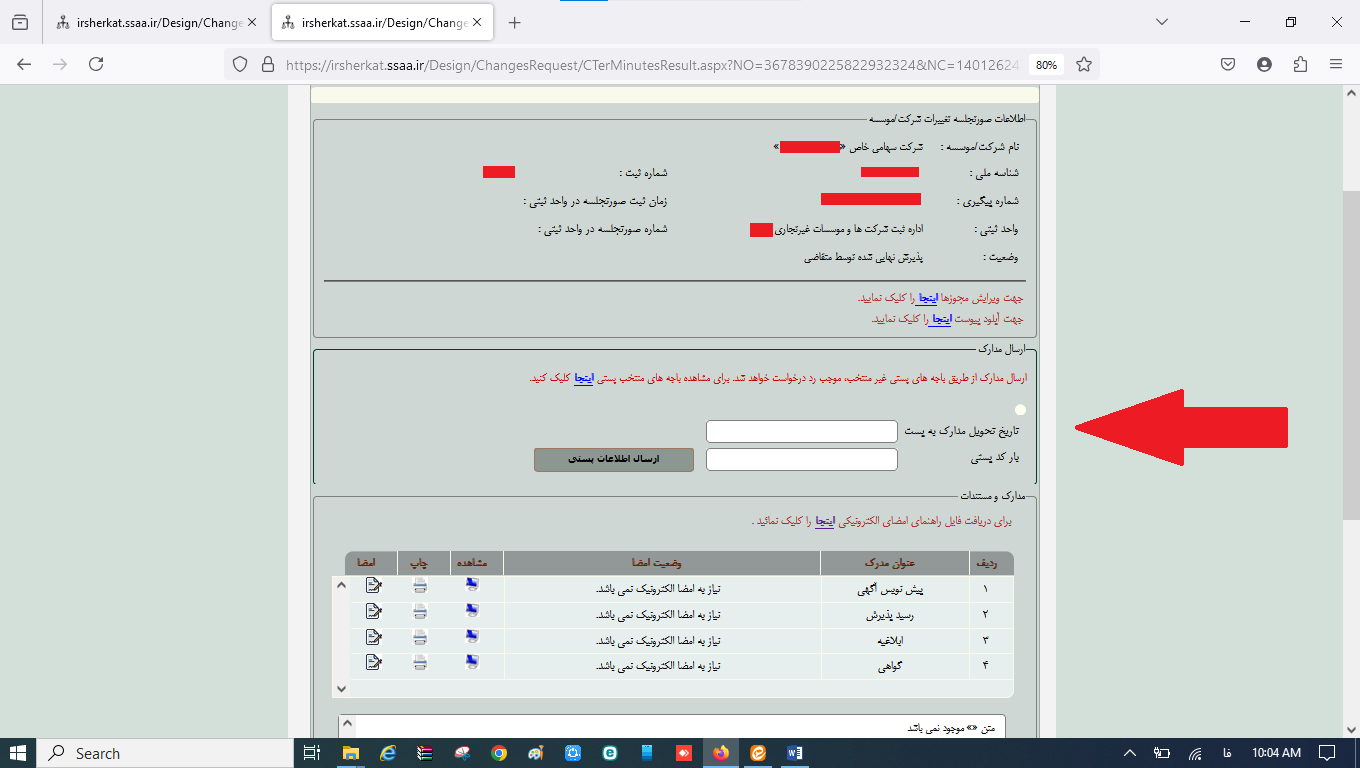Screen dimensions: 1360x768
Task: Click the پذیرش نهایی شده توسط متقاضی status text
Action: coord(863,257)
